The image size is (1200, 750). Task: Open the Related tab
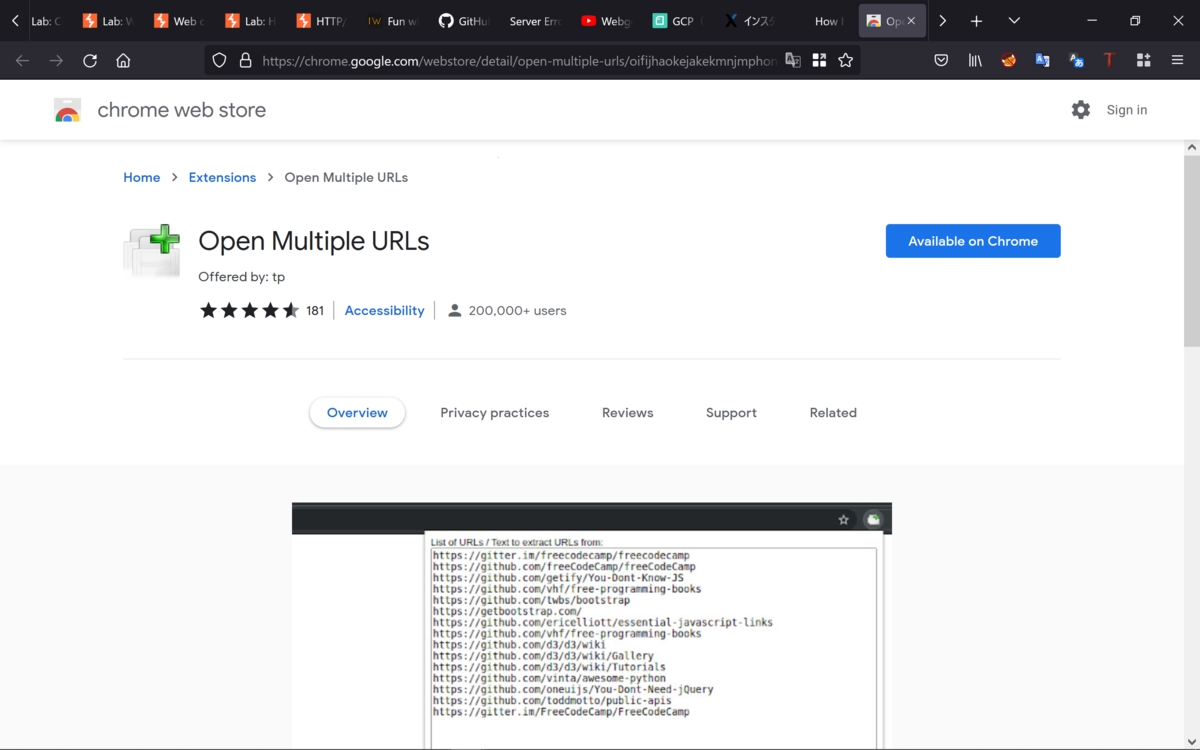tap(833, 413)
